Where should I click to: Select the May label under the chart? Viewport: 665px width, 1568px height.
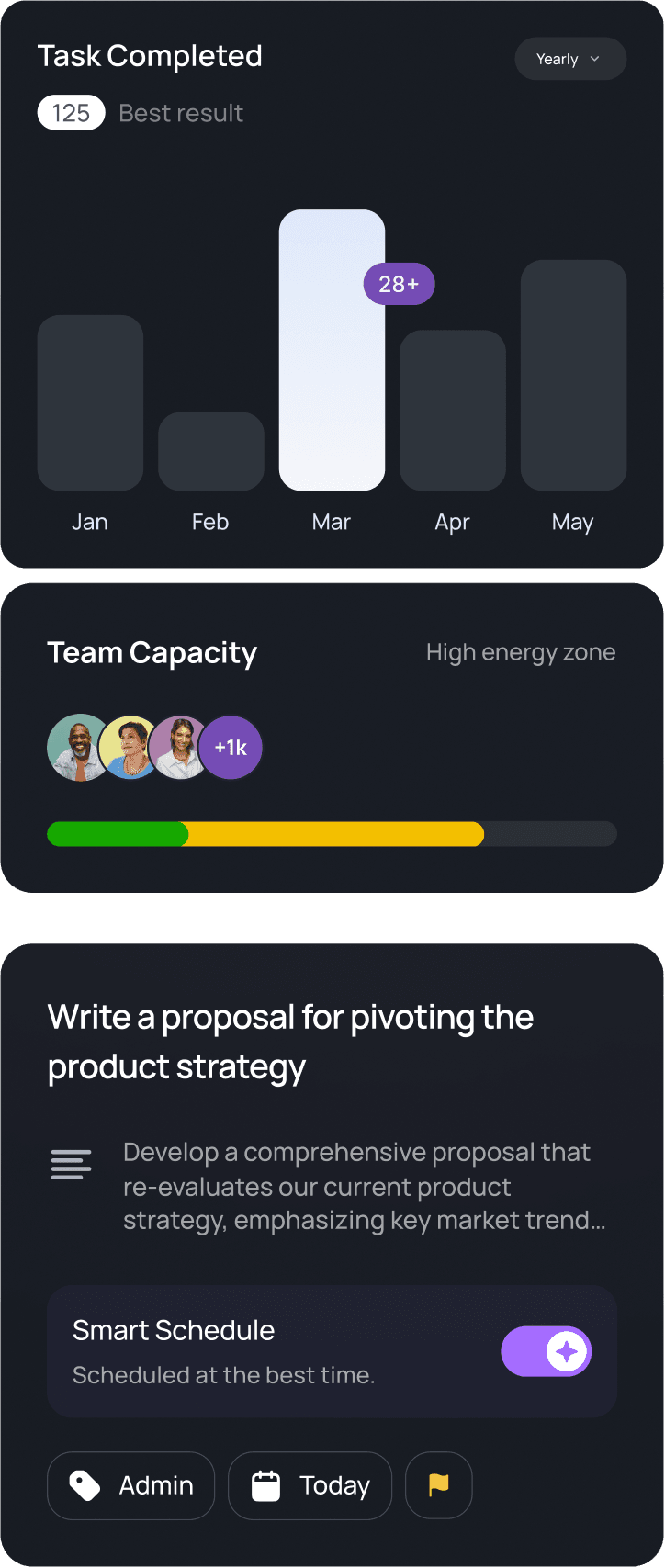[x=572, y=522]
